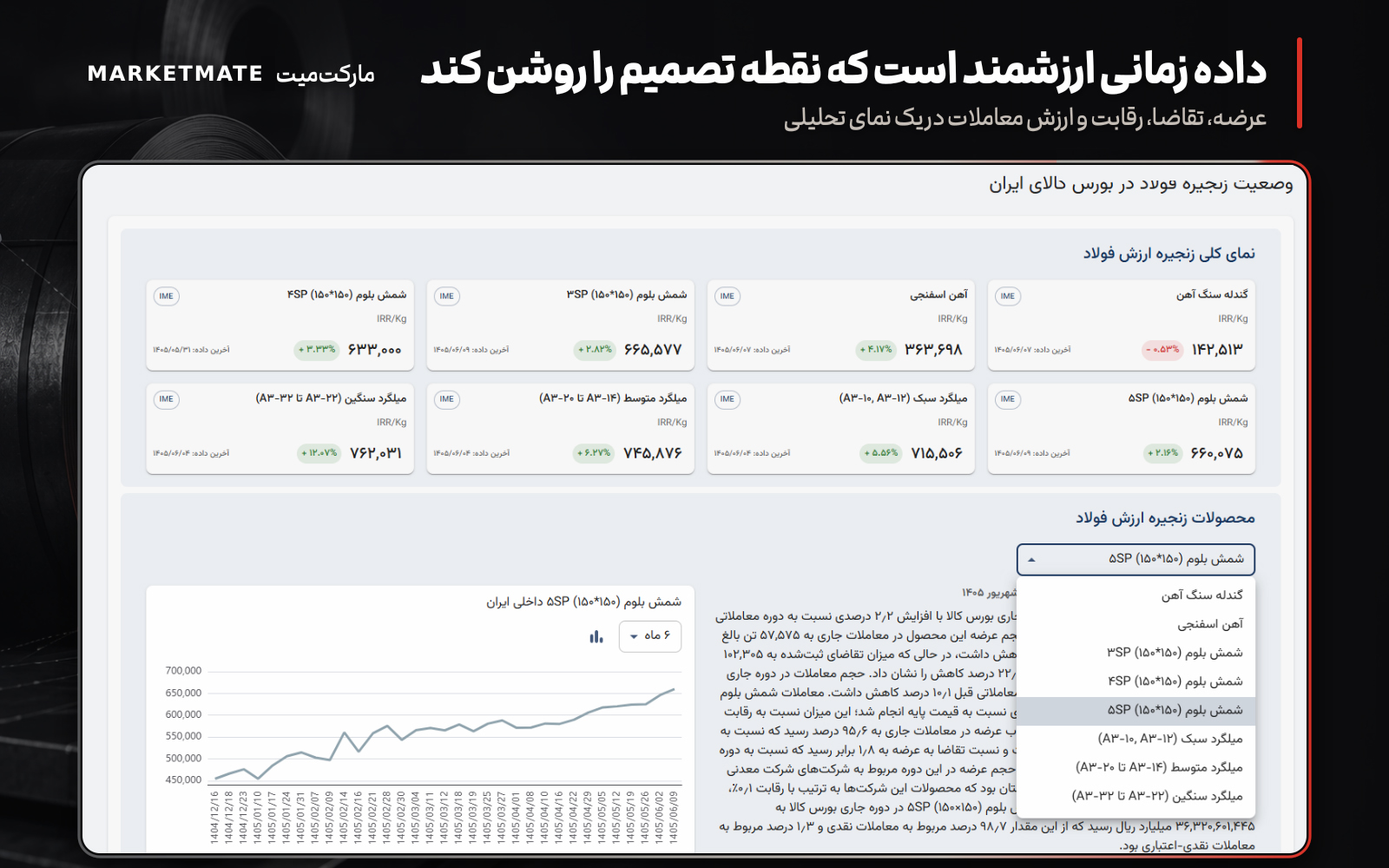Select آهن اسفنجی from dropdown list
This screenshot has width=1389, height=868.
coord(1136,623)
